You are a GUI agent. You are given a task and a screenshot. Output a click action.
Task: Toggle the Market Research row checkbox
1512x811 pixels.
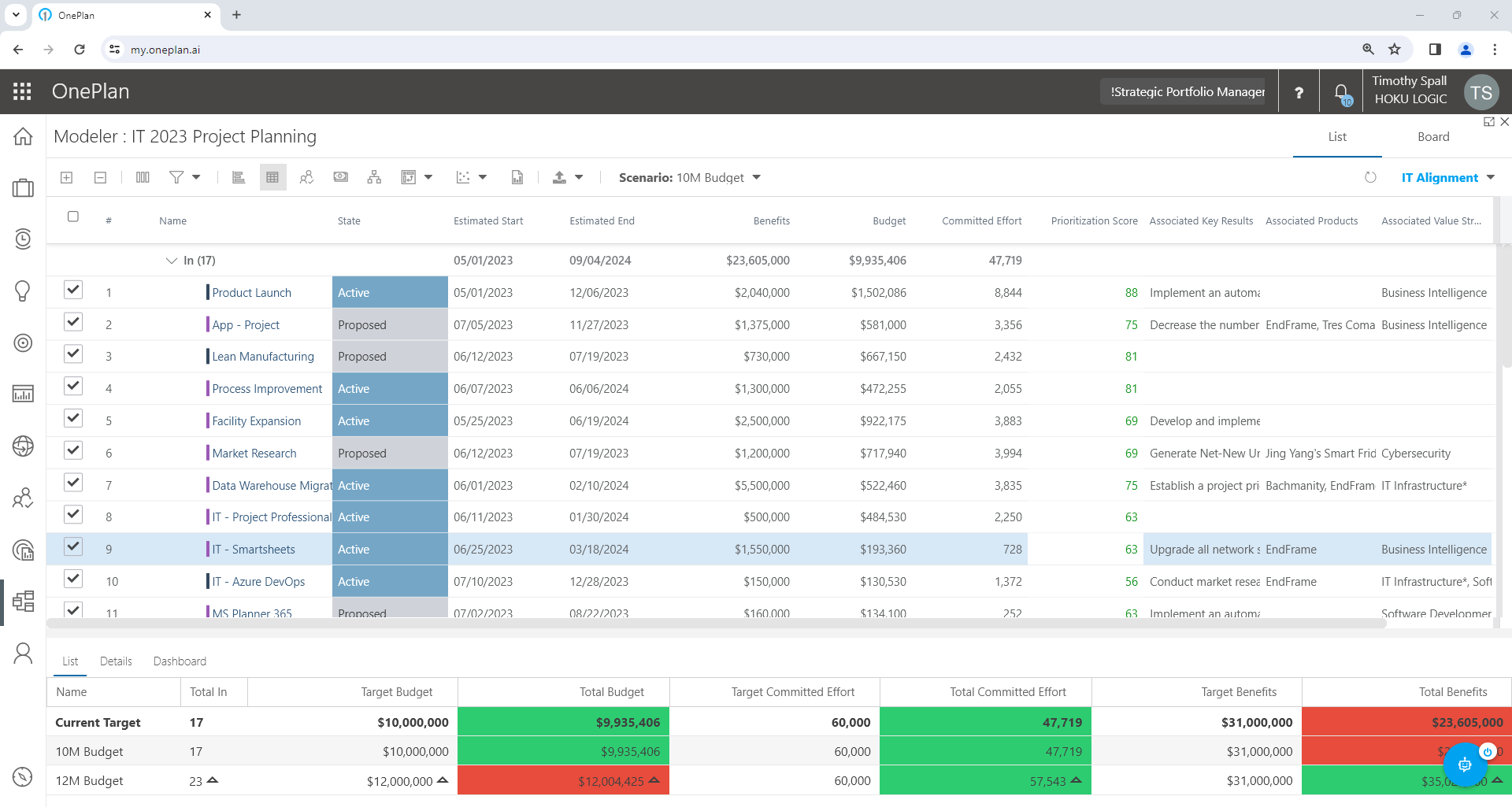tap(73, 450)
